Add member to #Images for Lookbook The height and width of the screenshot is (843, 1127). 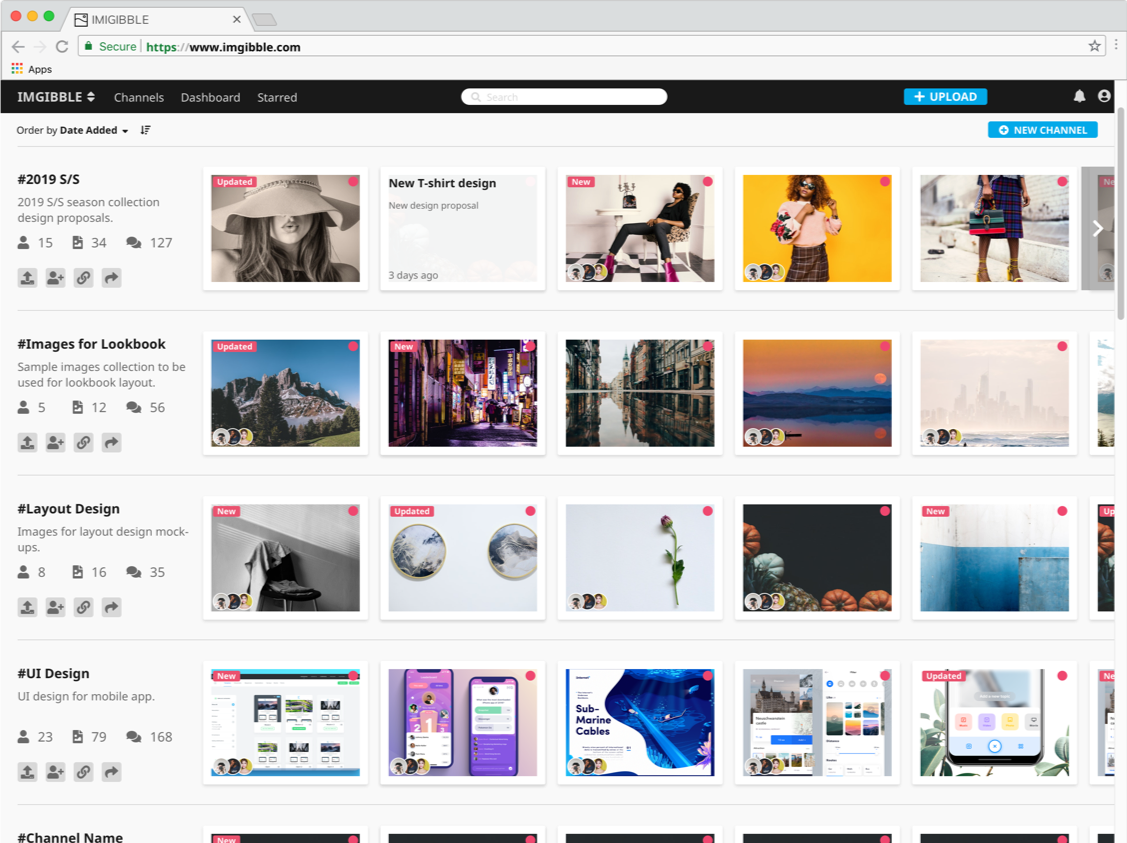coord(55,442)
